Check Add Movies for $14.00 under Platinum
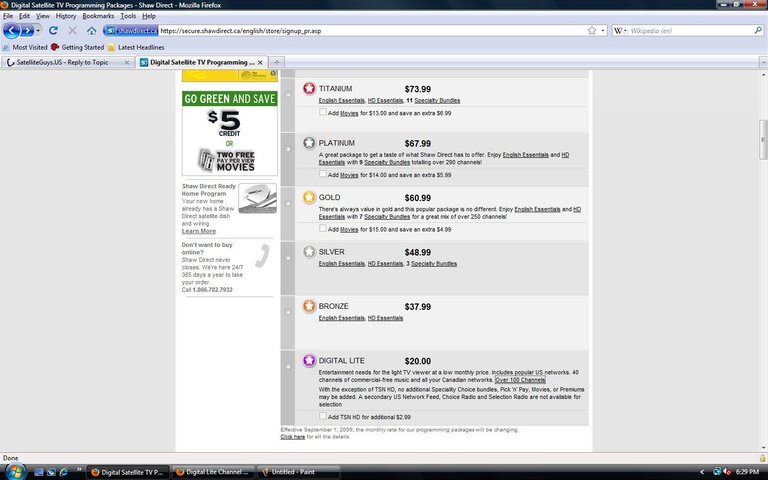768x480 pixels. pyautogui.click(x=322, y=174)
